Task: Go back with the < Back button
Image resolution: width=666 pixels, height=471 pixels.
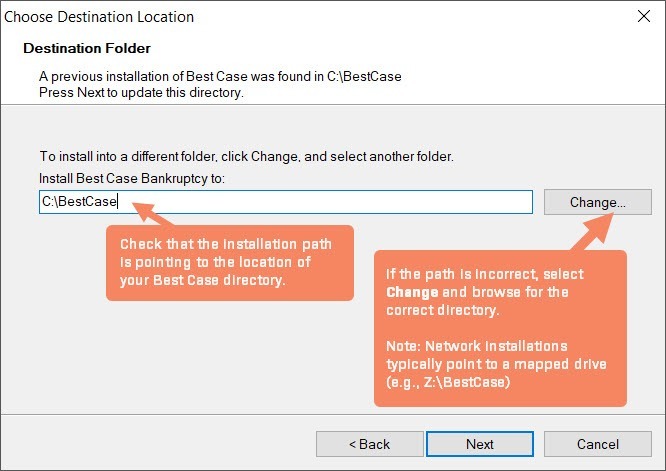Action: click(x=369, y=444)
